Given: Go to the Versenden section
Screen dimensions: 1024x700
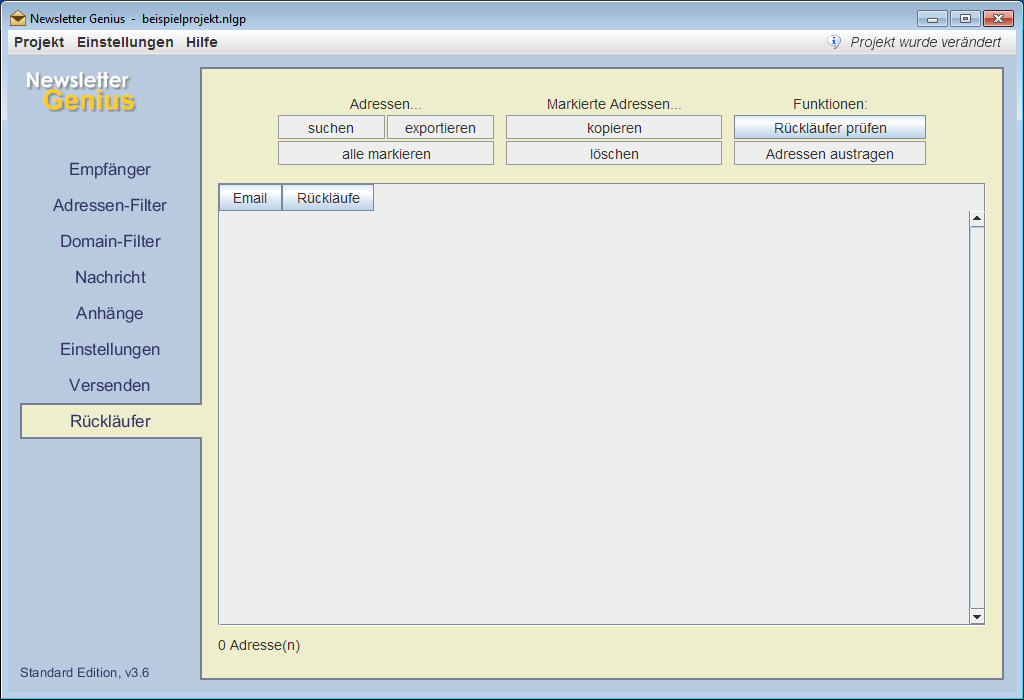Looking at the screenshot, I should [110, 385].
